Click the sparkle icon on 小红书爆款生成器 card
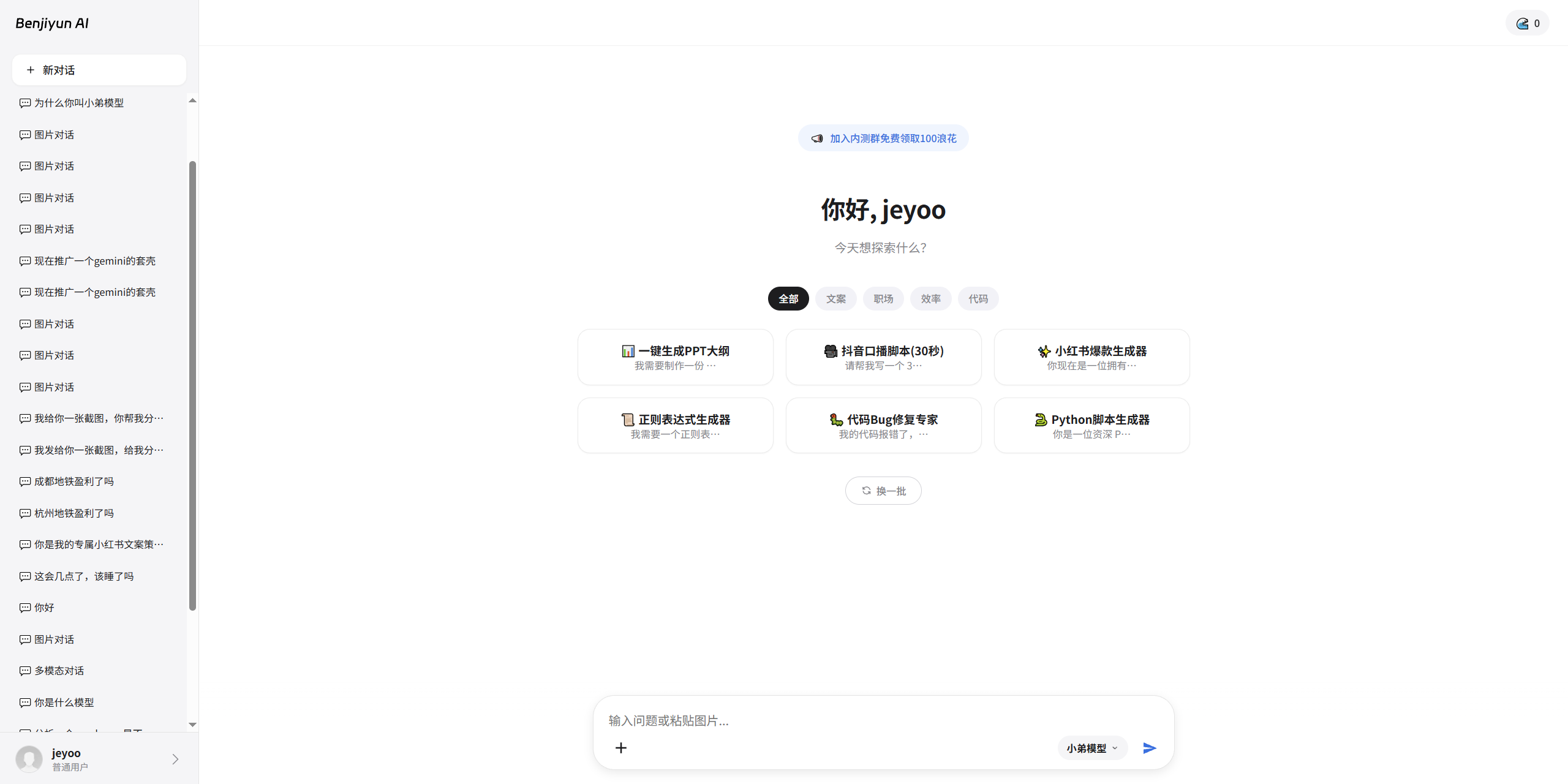The height and width of the screenshot is (784, 1568). [1044, 350]
